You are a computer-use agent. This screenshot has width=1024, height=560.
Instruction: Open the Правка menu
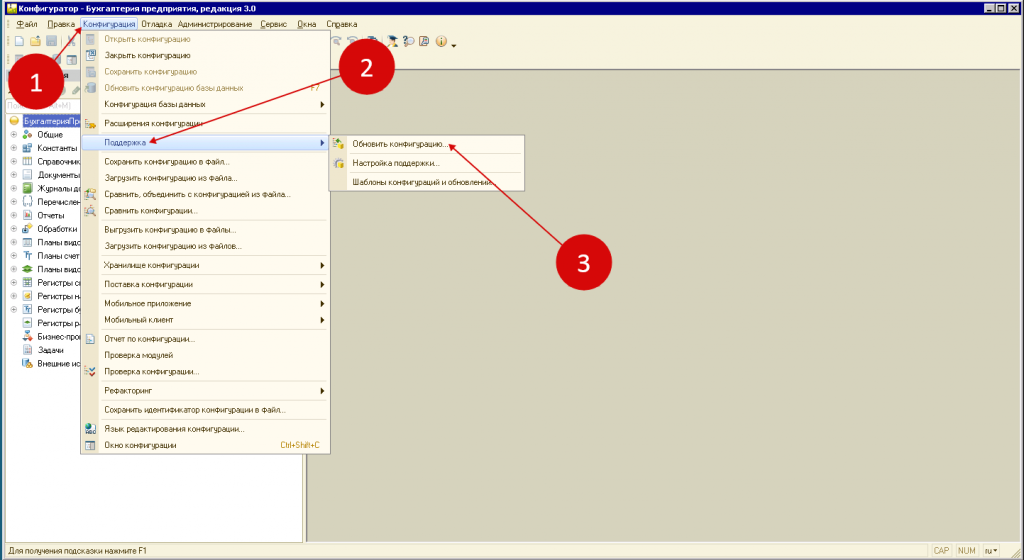click(x=61, y=24)
